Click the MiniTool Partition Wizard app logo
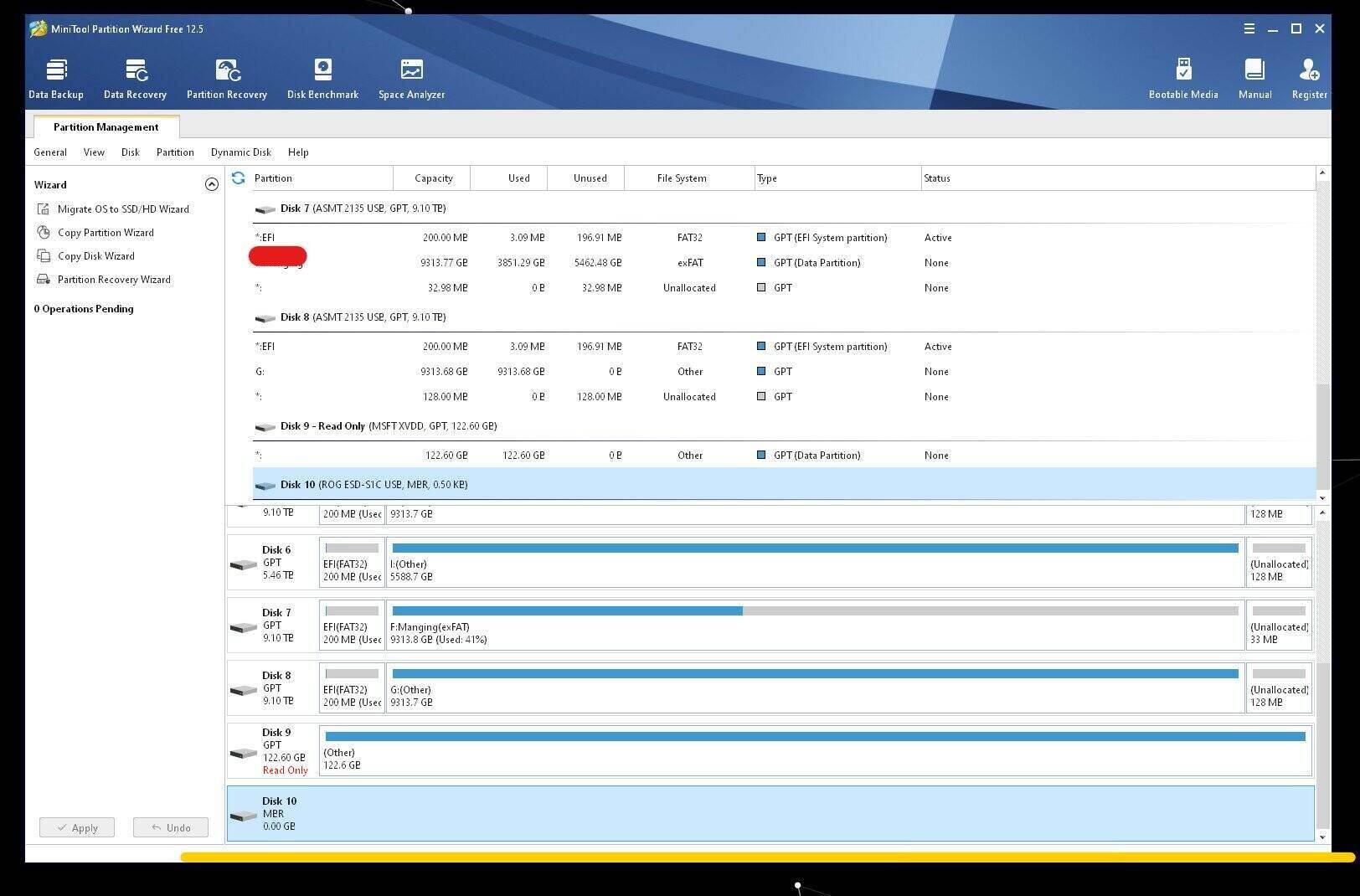 pos(38,28)
